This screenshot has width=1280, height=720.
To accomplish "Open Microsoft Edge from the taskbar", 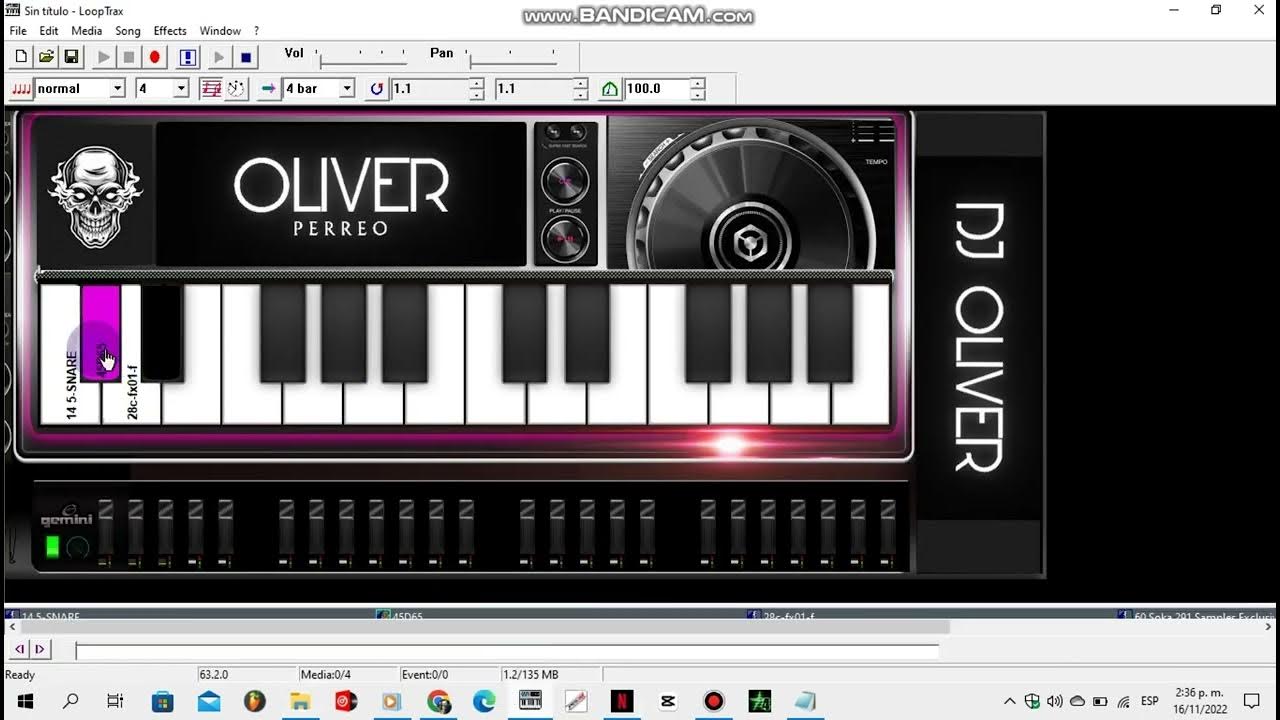I will [x=484, y=701].
